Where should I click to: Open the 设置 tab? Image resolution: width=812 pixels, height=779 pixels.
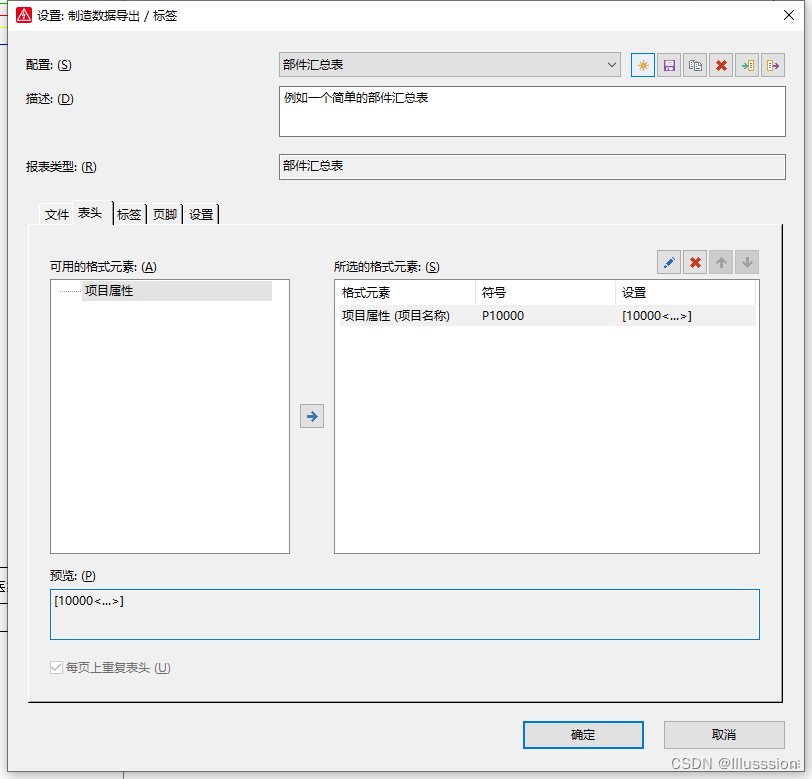pyautogui.click(x=201, y=214)
